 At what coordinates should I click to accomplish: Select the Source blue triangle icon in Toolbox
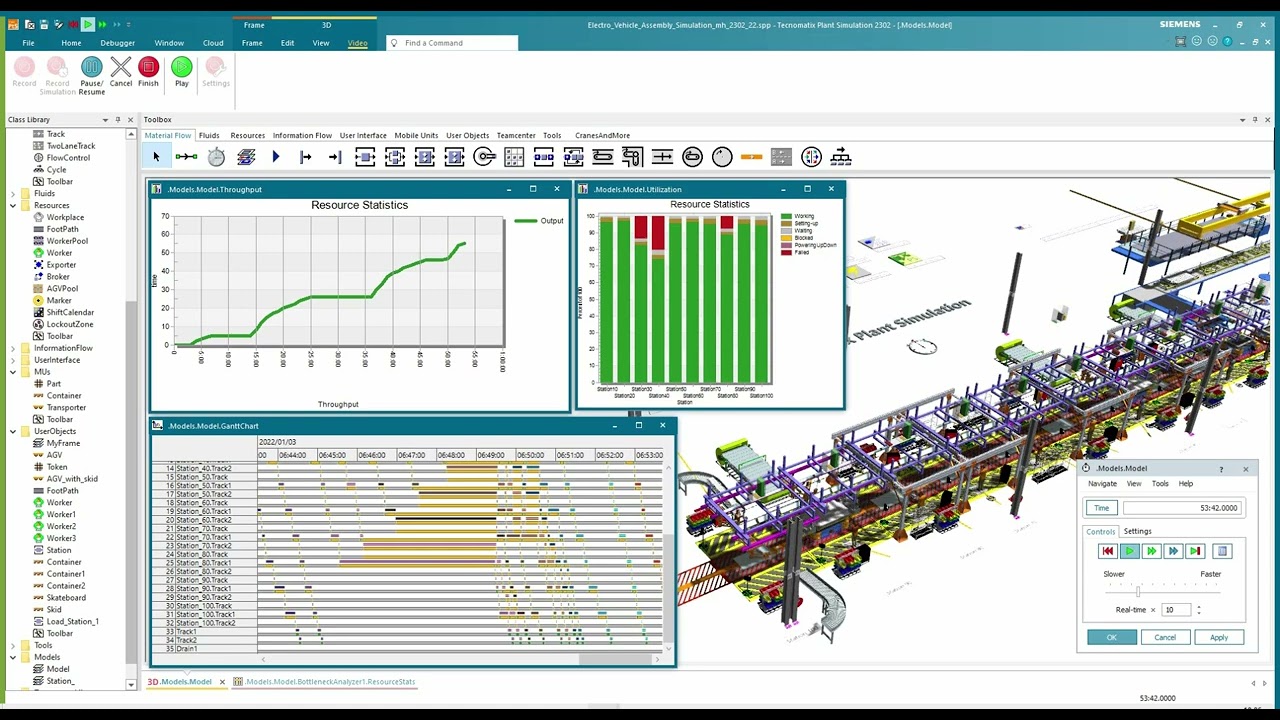point(276,157)
